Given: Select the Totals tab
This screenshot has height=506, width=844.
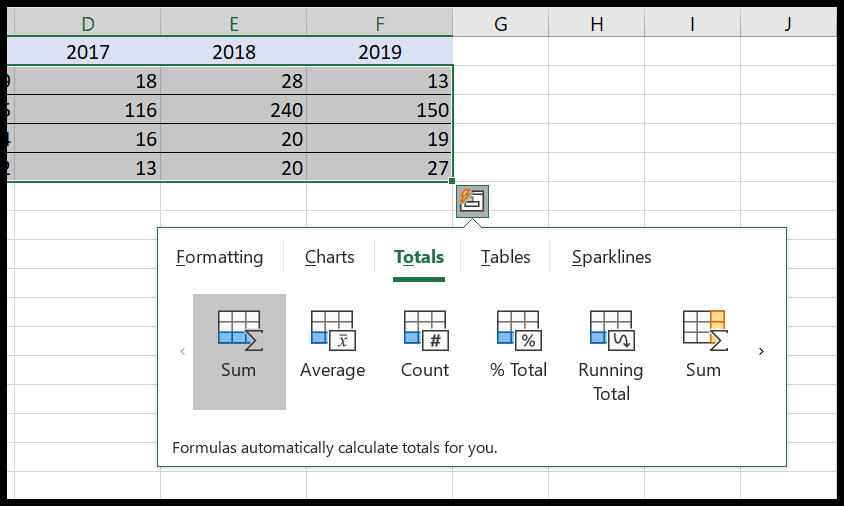Looking at the screenshot, I should 419,257.
